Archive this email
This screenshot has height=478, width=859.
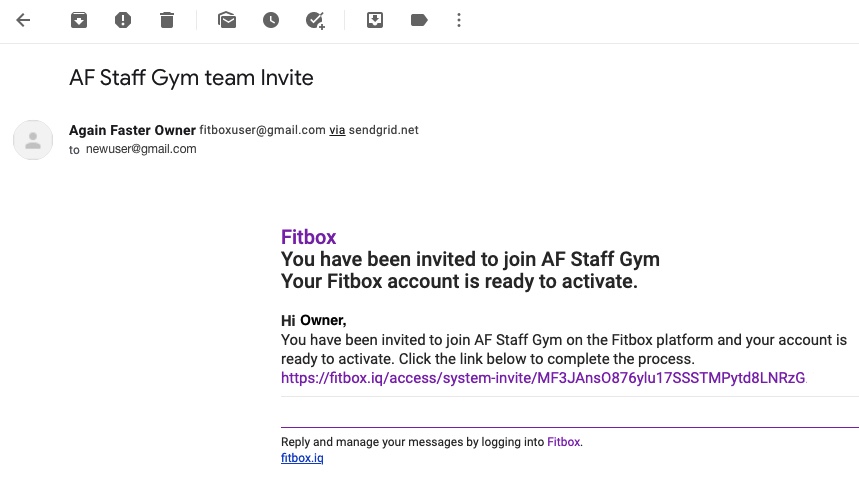[79, 20]
